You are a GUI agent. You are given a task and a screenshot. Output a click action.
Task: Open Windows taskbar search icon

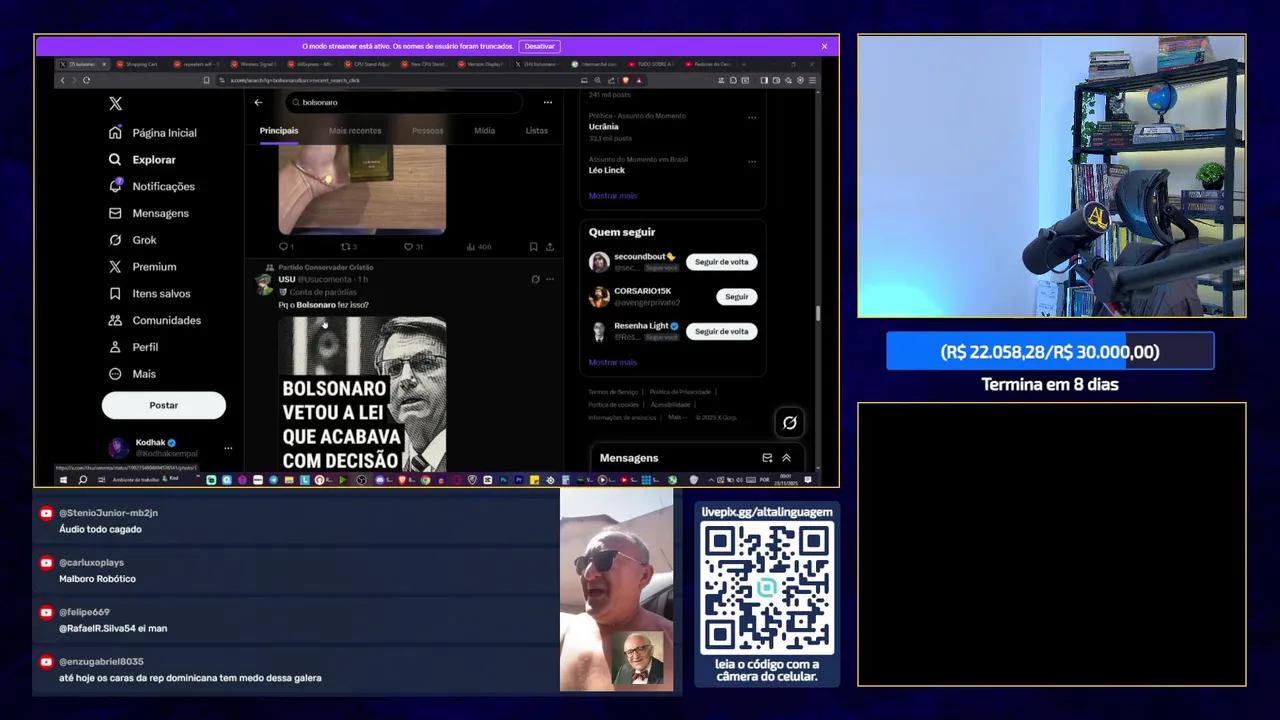pos(82,480)
